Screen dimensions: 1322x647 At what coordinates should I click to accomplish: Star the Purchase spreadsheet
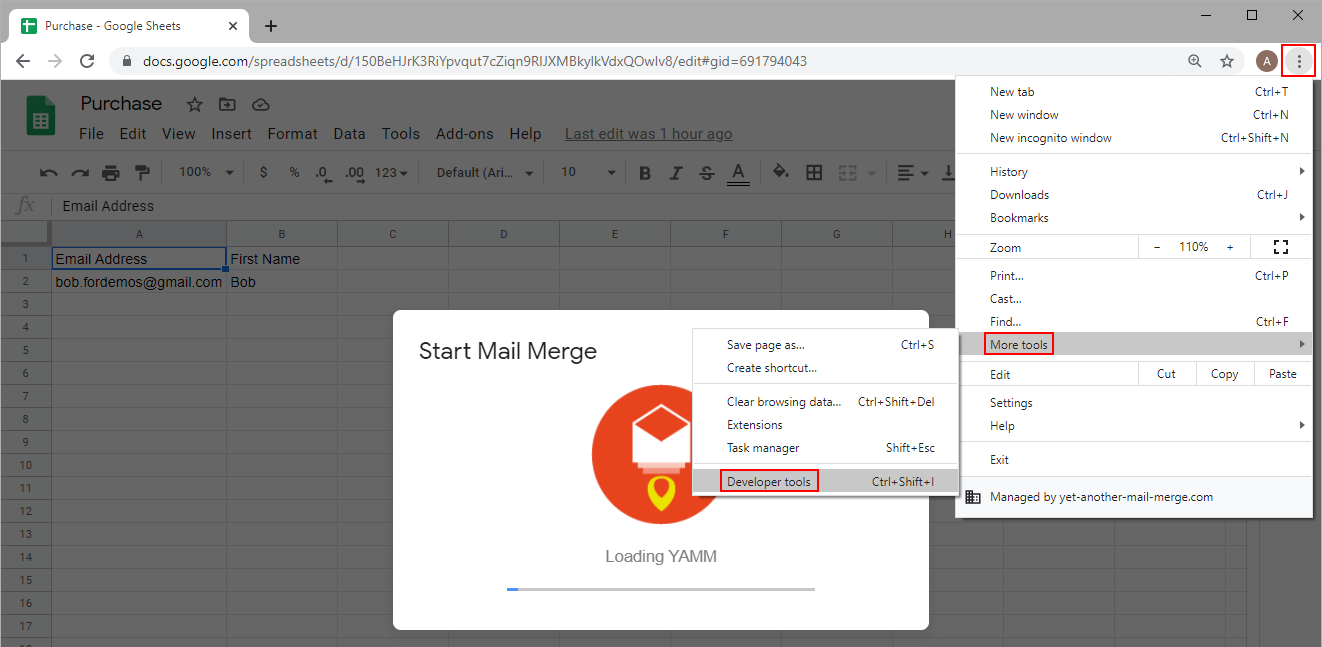(x=195, y=104)
